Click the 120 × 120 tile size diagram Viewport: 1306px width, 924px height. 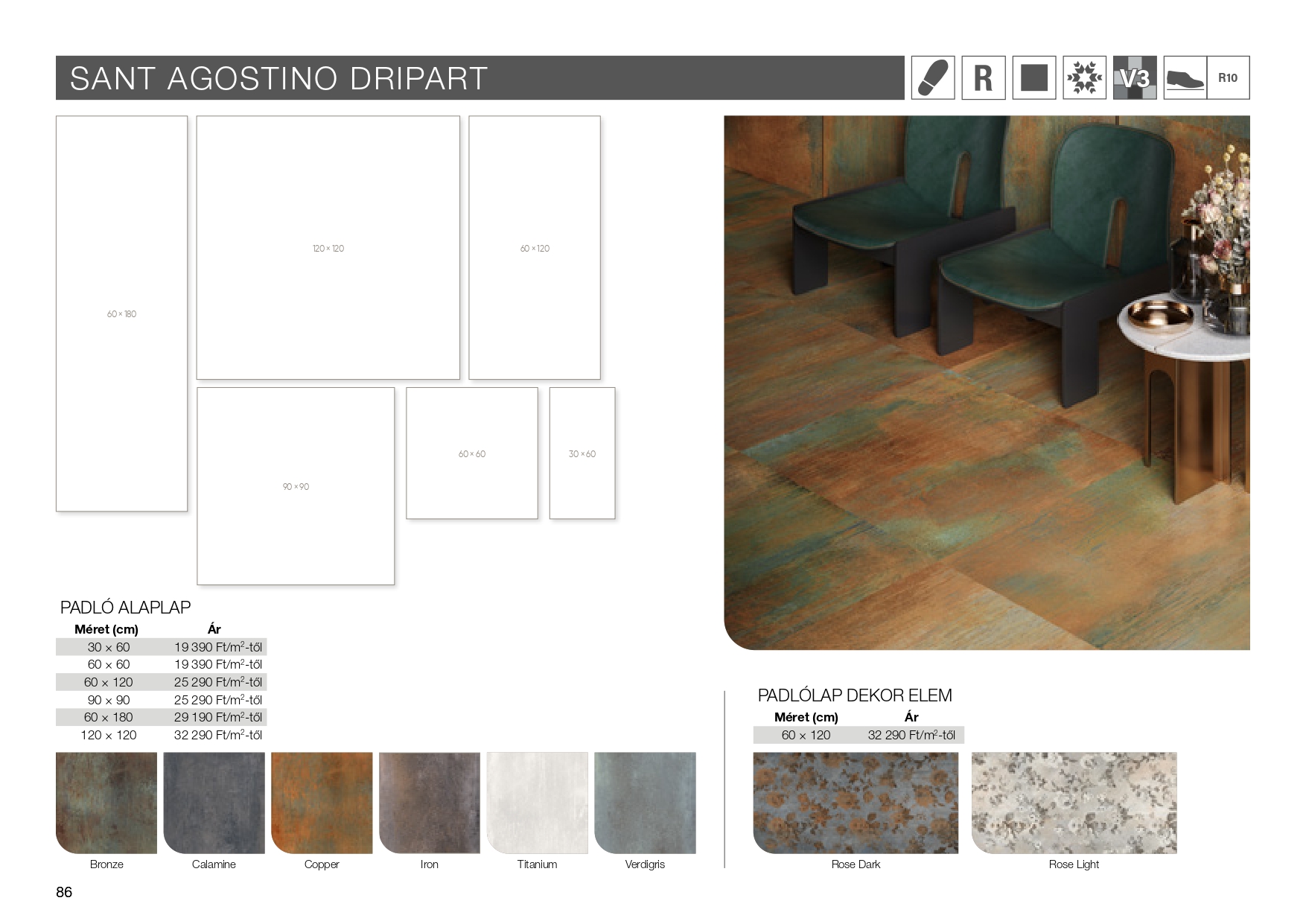point(328,248)
